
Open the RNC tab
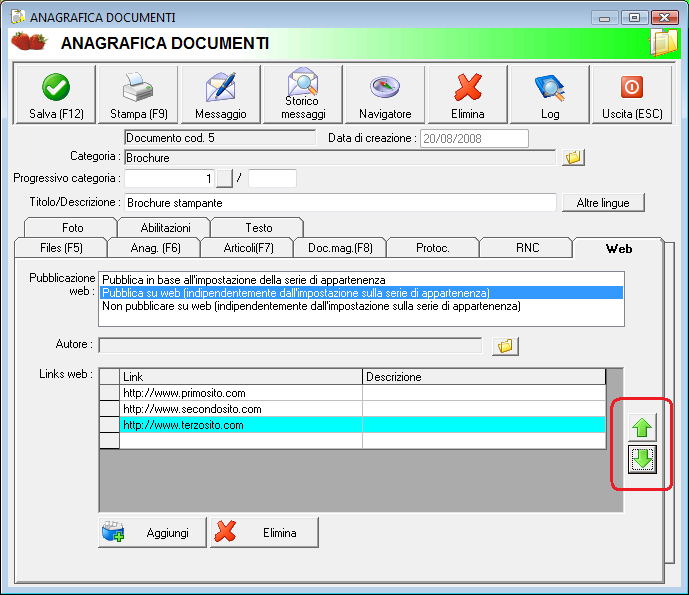[527, 248]
